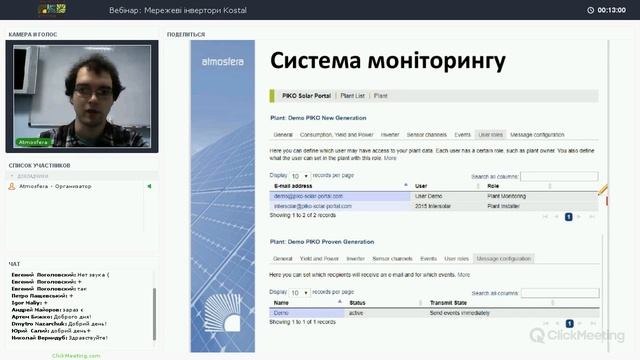Click More link in user roles description

pyautogui.click(x=390, y=158)
